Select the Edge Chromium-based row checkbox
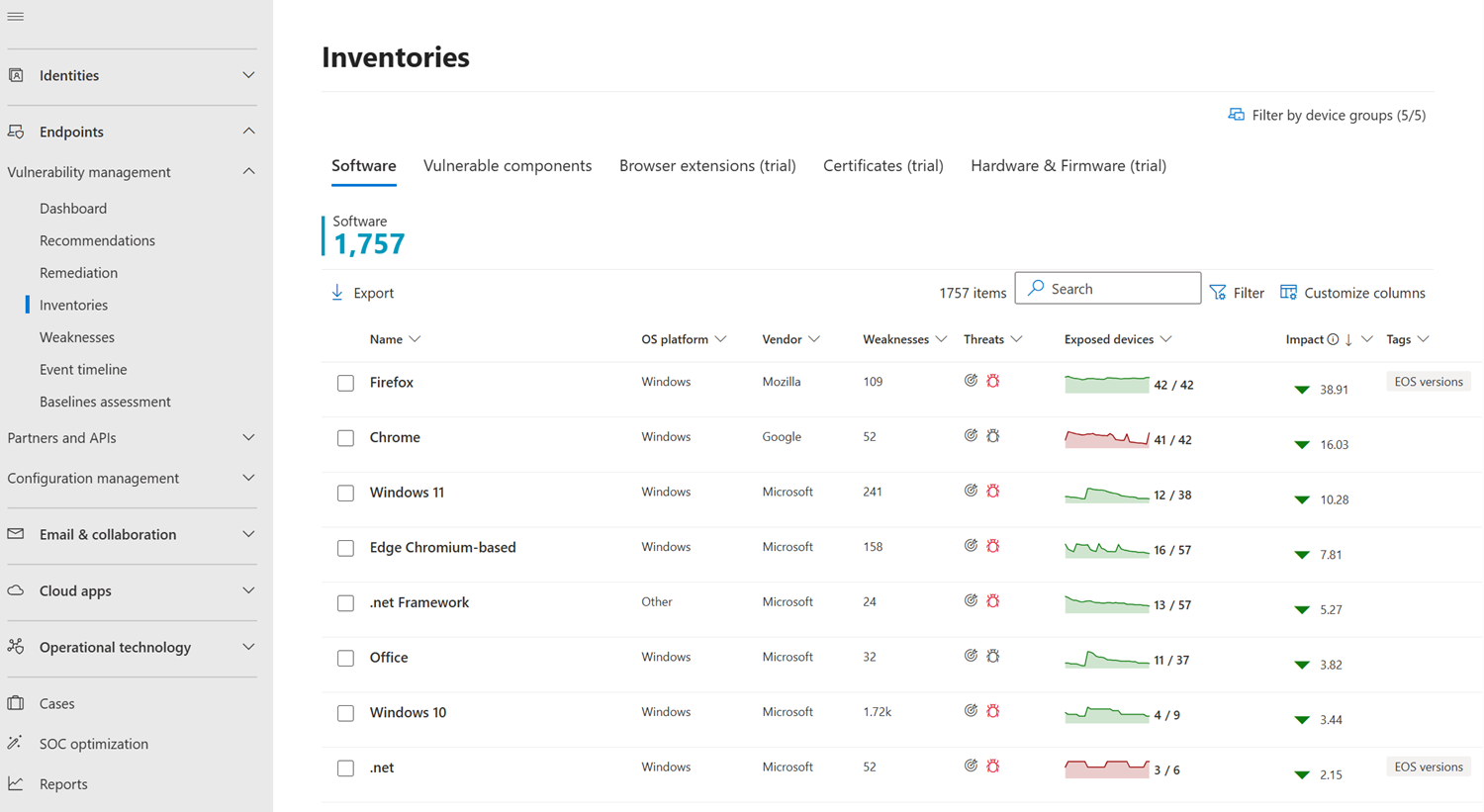This screenshot has height=812, width=1484. 345,548
